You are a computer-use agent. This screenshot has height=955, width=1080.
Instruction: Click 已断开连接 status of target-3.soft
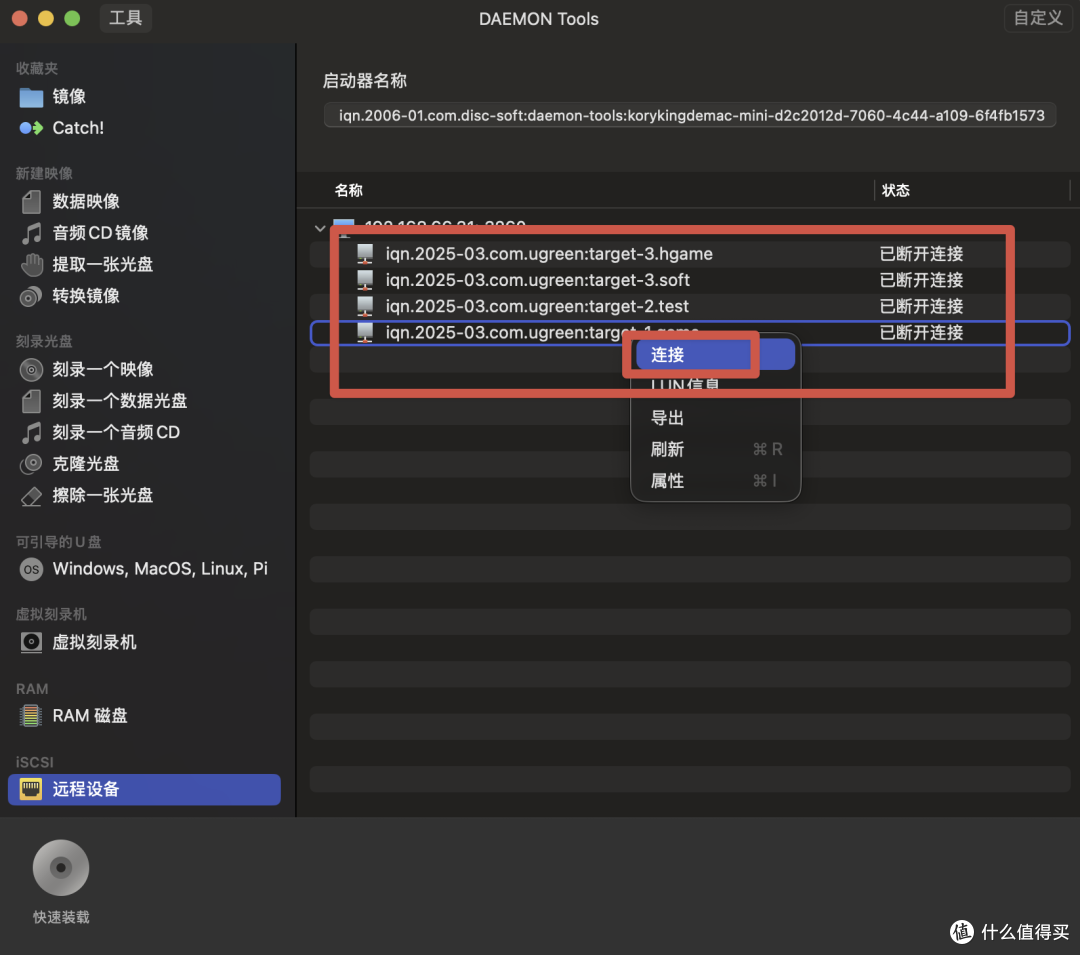[922, 280]
